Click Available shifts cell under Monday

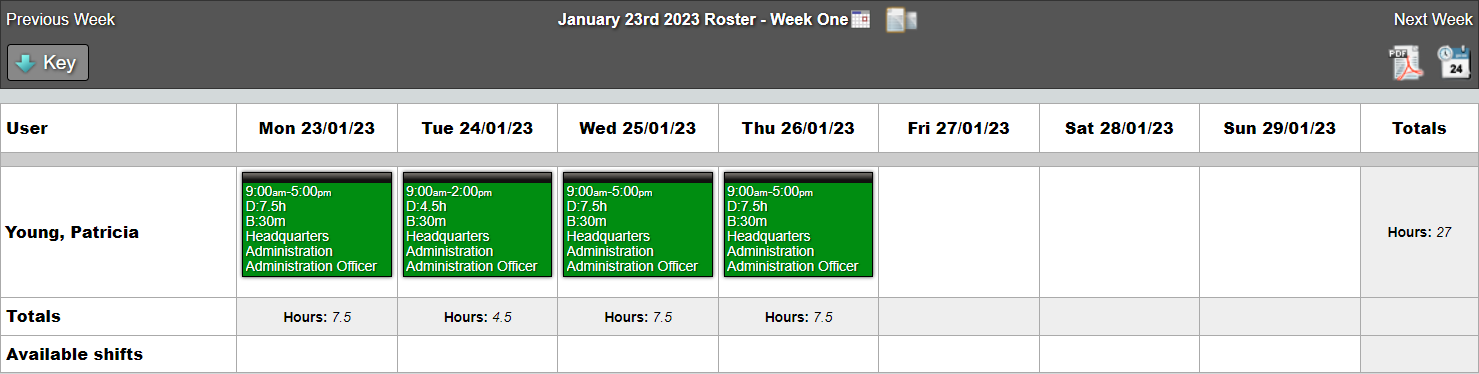[x=317, y=354]
